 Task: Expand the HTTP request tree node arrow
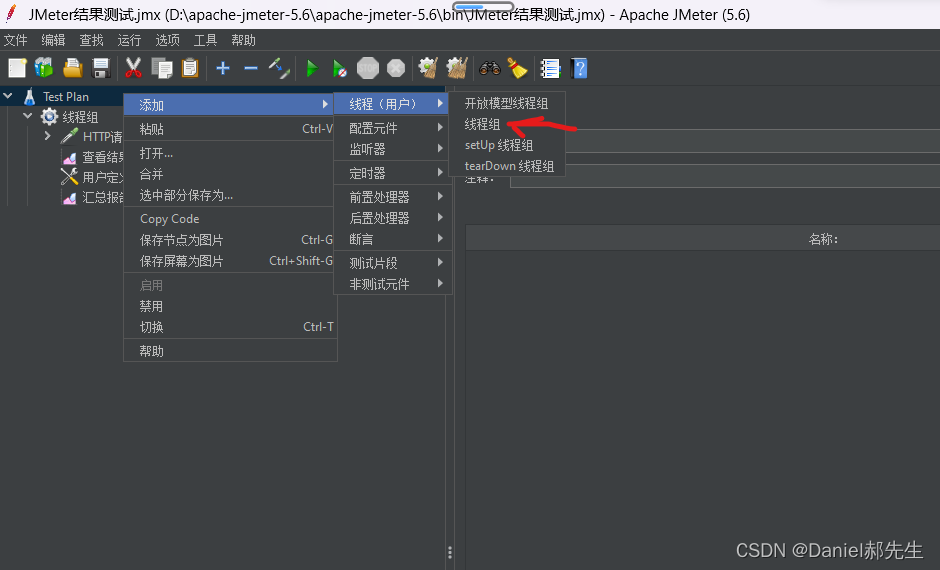click(47, 136)
